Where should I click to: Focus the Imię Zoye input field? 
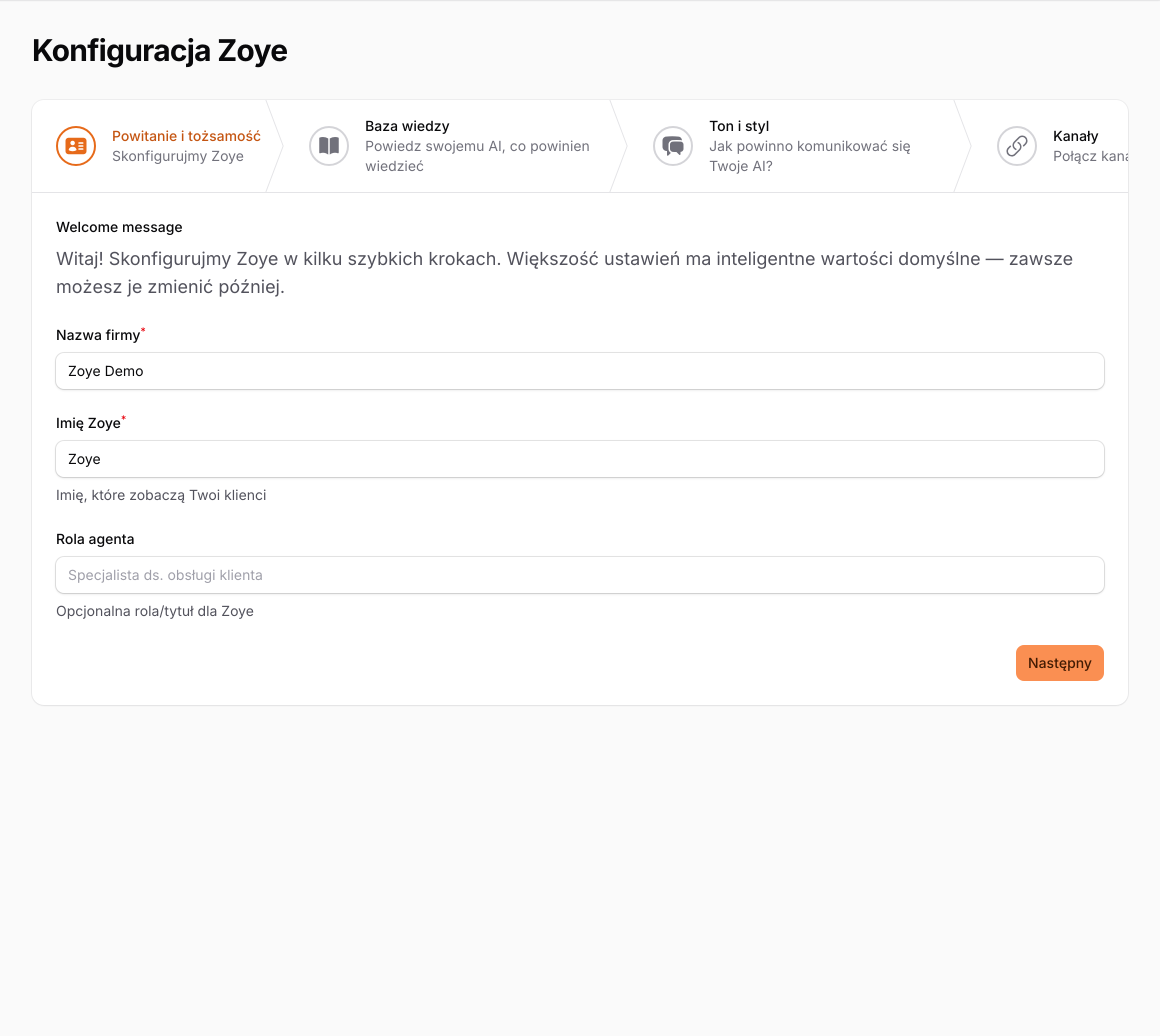coord(579,459)
